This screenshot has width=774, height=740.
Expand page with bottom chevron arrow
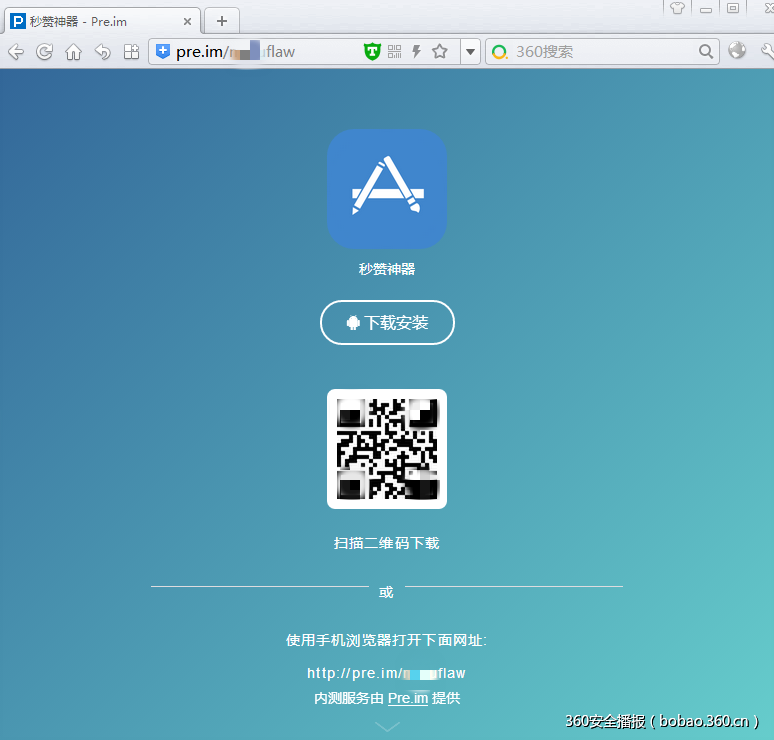click(x=387, y=726)
